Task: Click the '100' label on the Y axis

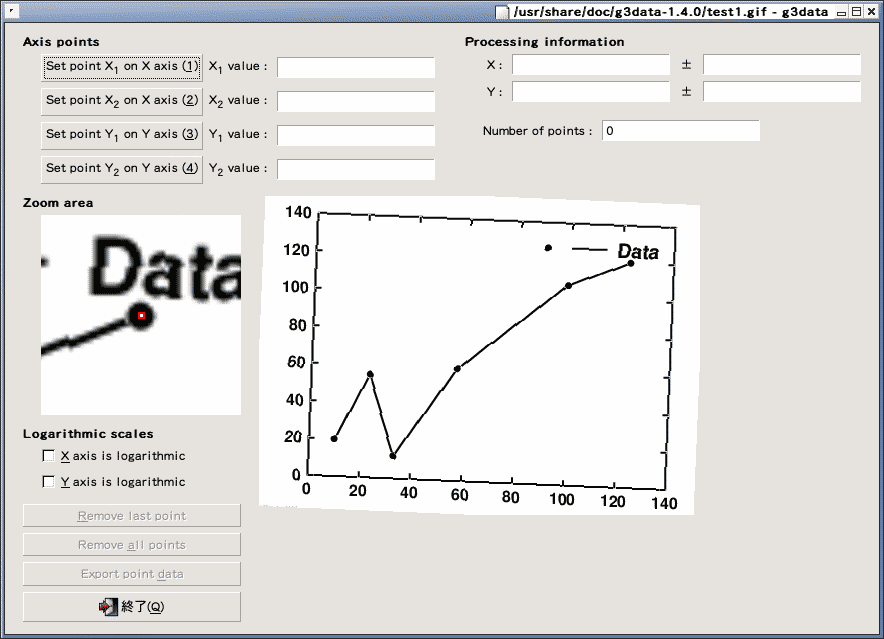Action: point(296,288)
